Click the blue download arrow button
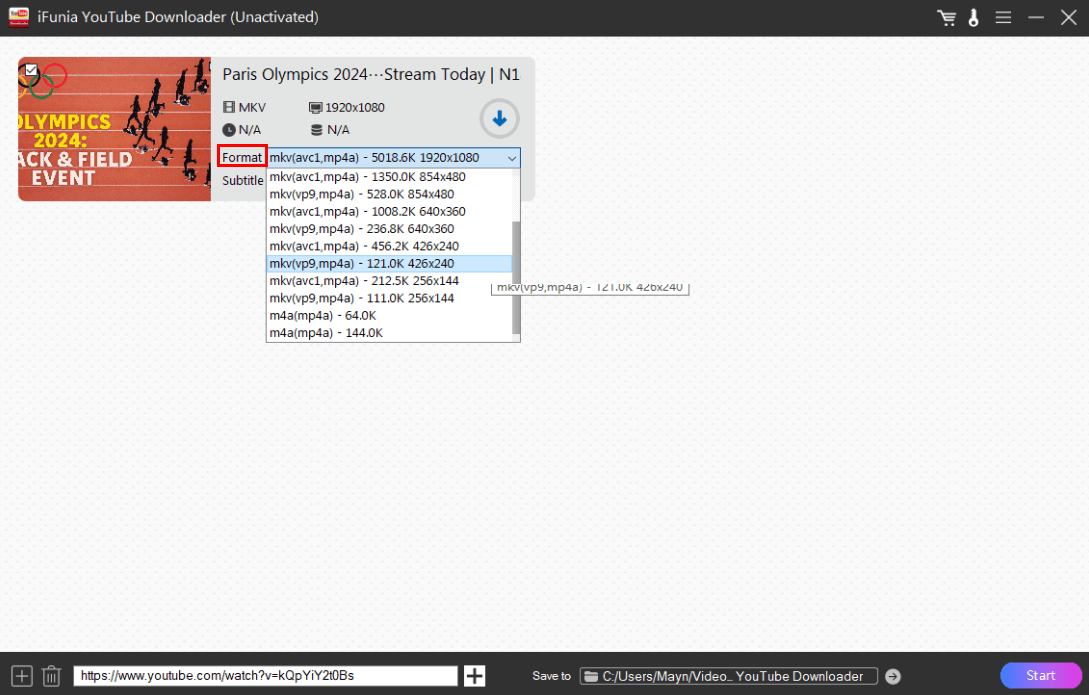 pos(500,119)
